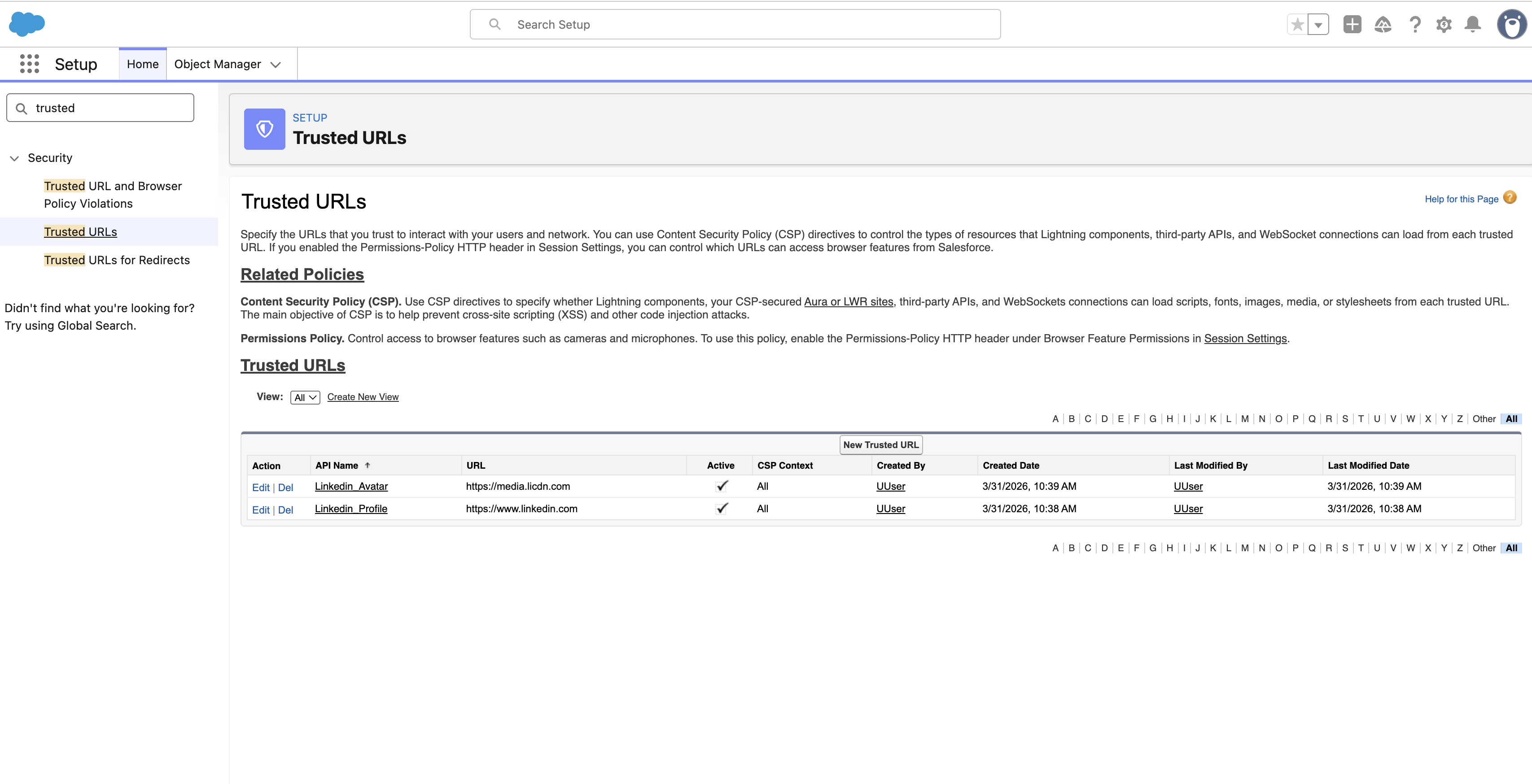Click the active checkmark for Linkedin_Avatar
The height and width of the screenshot is (784, 1532).
(722, 486)
